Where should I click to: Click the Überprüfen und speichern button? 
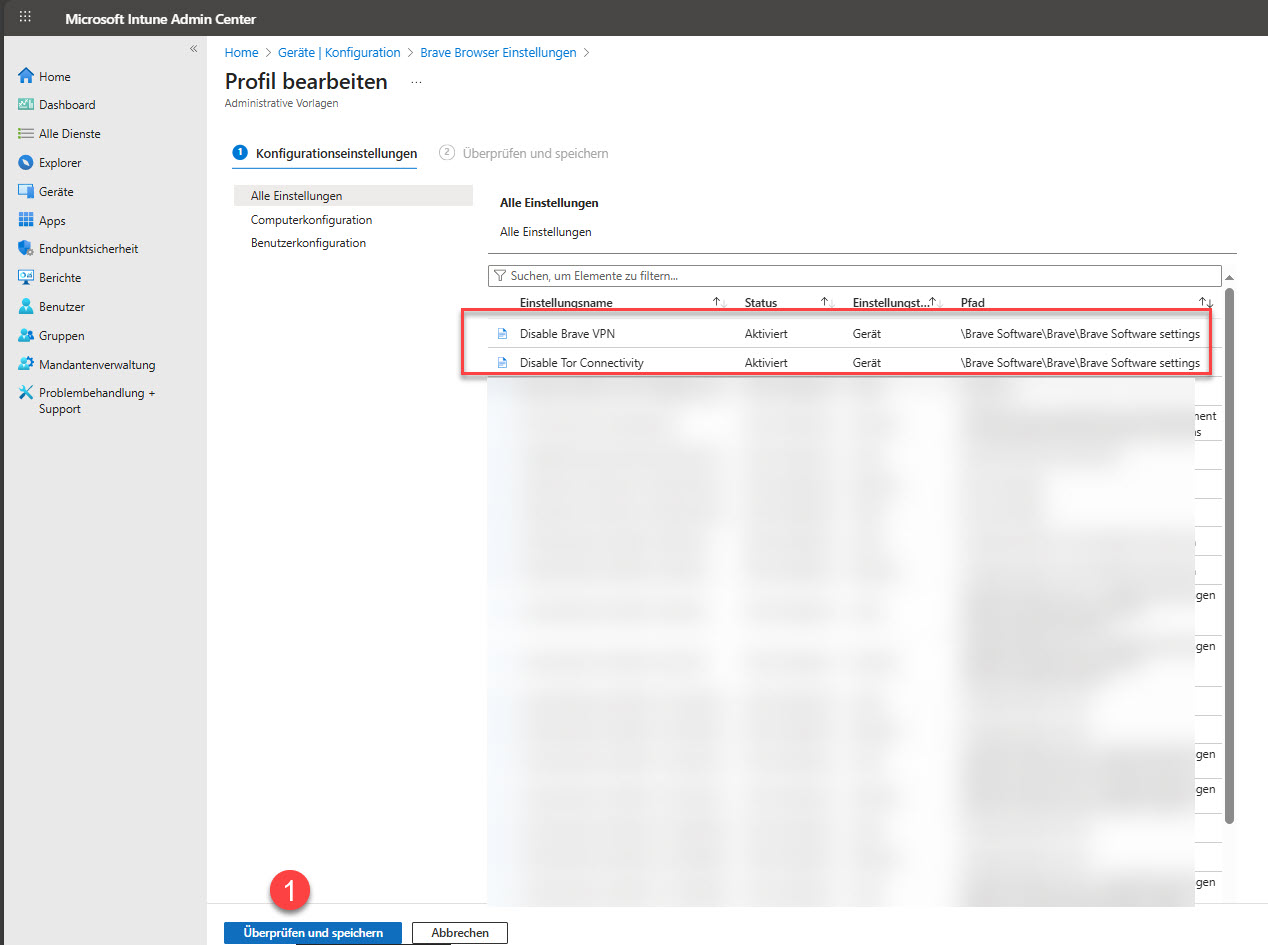coord(312,933)
